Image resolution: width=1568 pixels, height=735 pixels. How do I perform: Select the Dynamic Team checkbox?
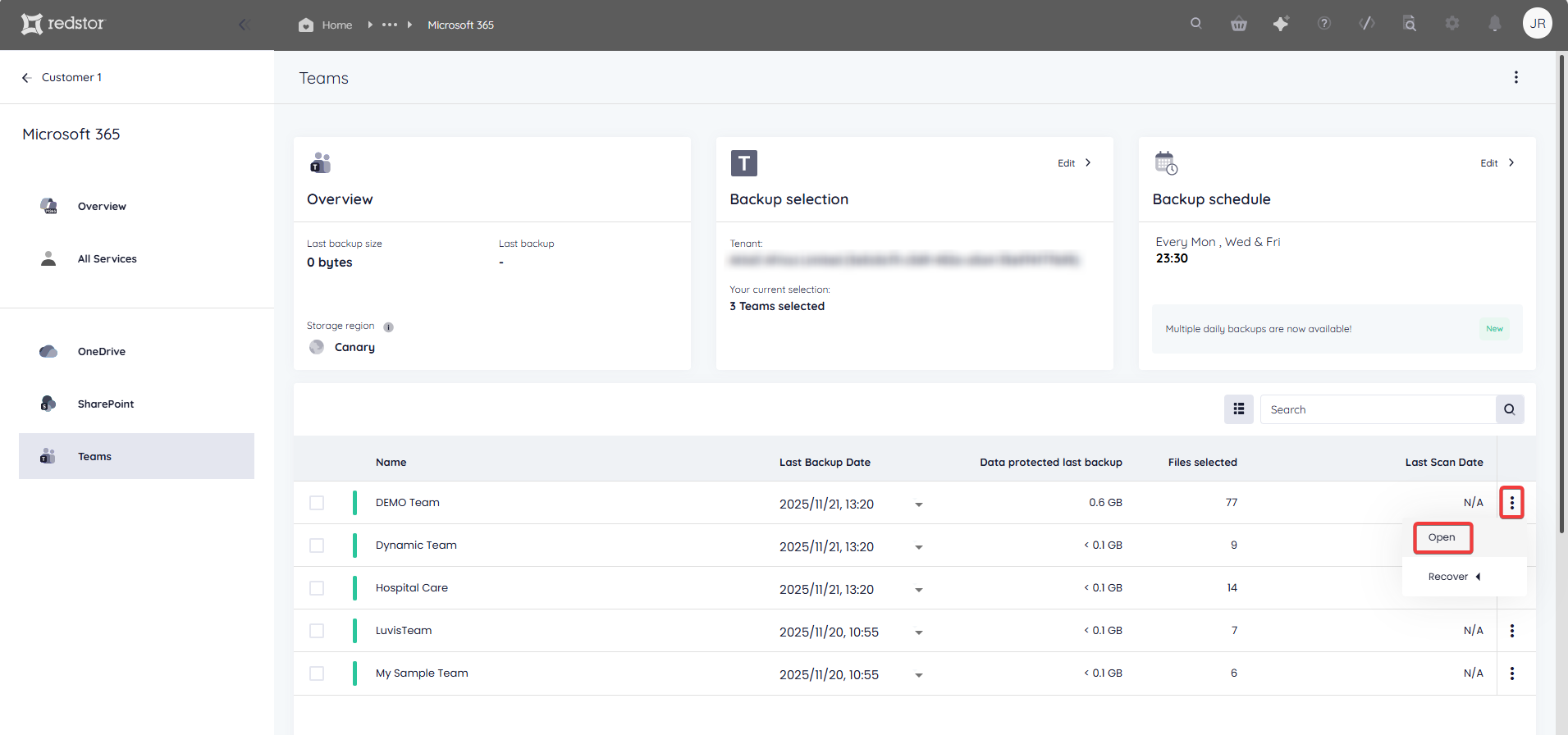pyautogui.click(x=317, y=546)
